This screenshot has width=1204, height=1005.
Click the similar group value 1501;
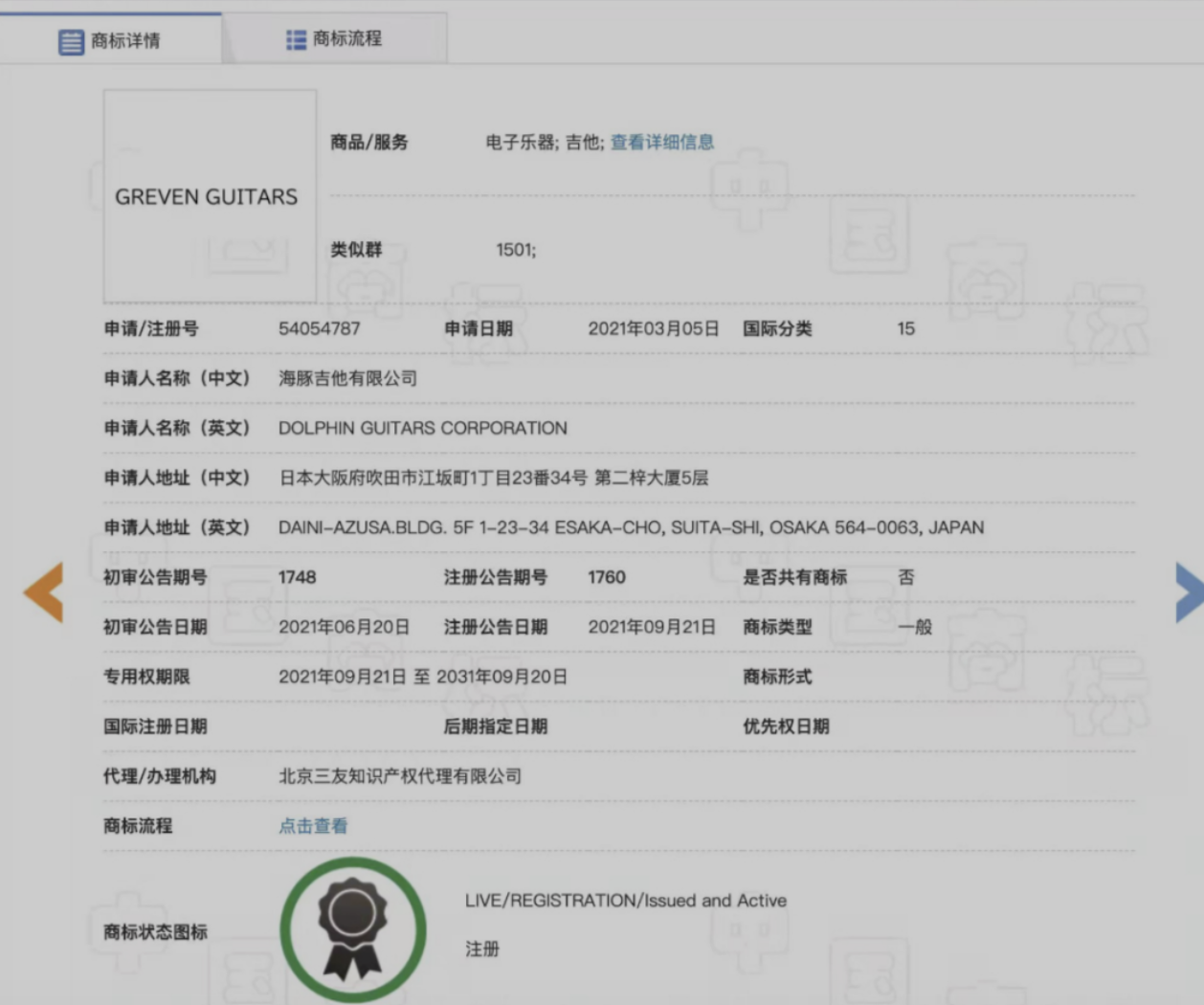tap(516, 251)
